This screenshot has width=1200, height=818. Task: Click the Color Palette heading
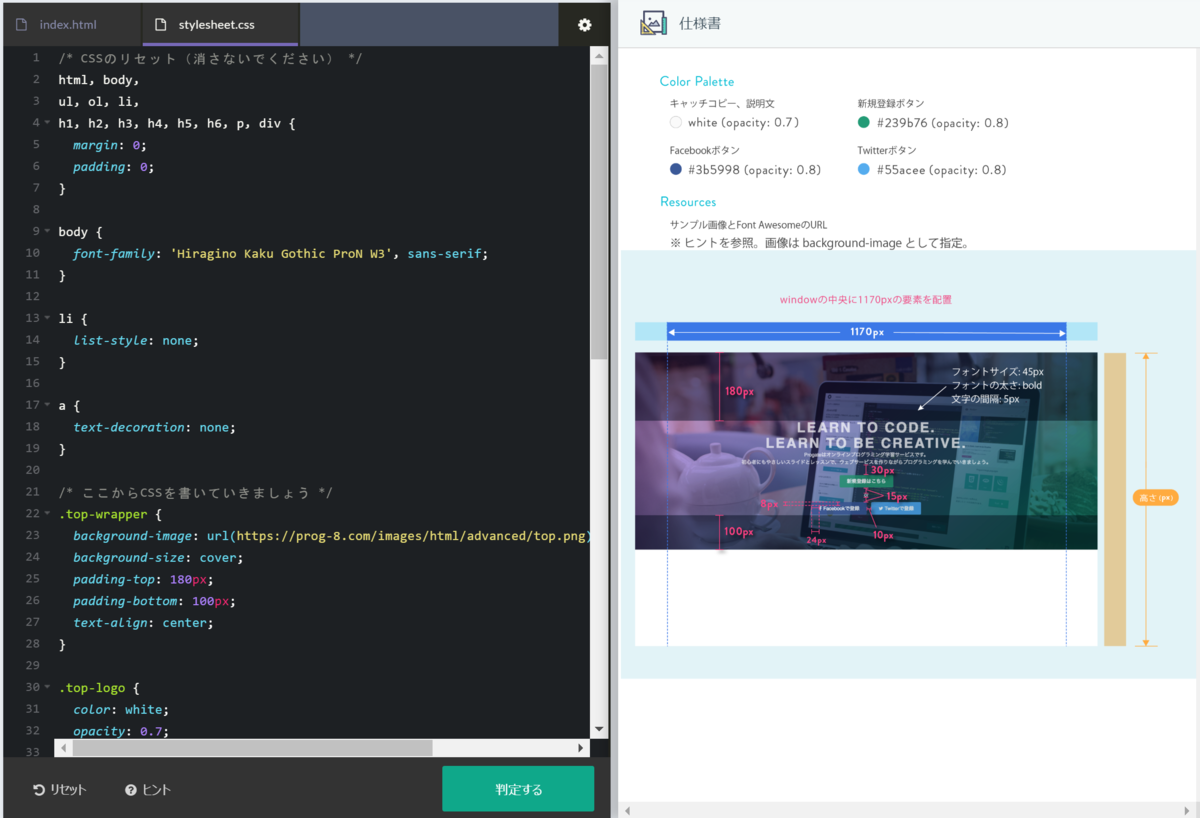[697, 81]
